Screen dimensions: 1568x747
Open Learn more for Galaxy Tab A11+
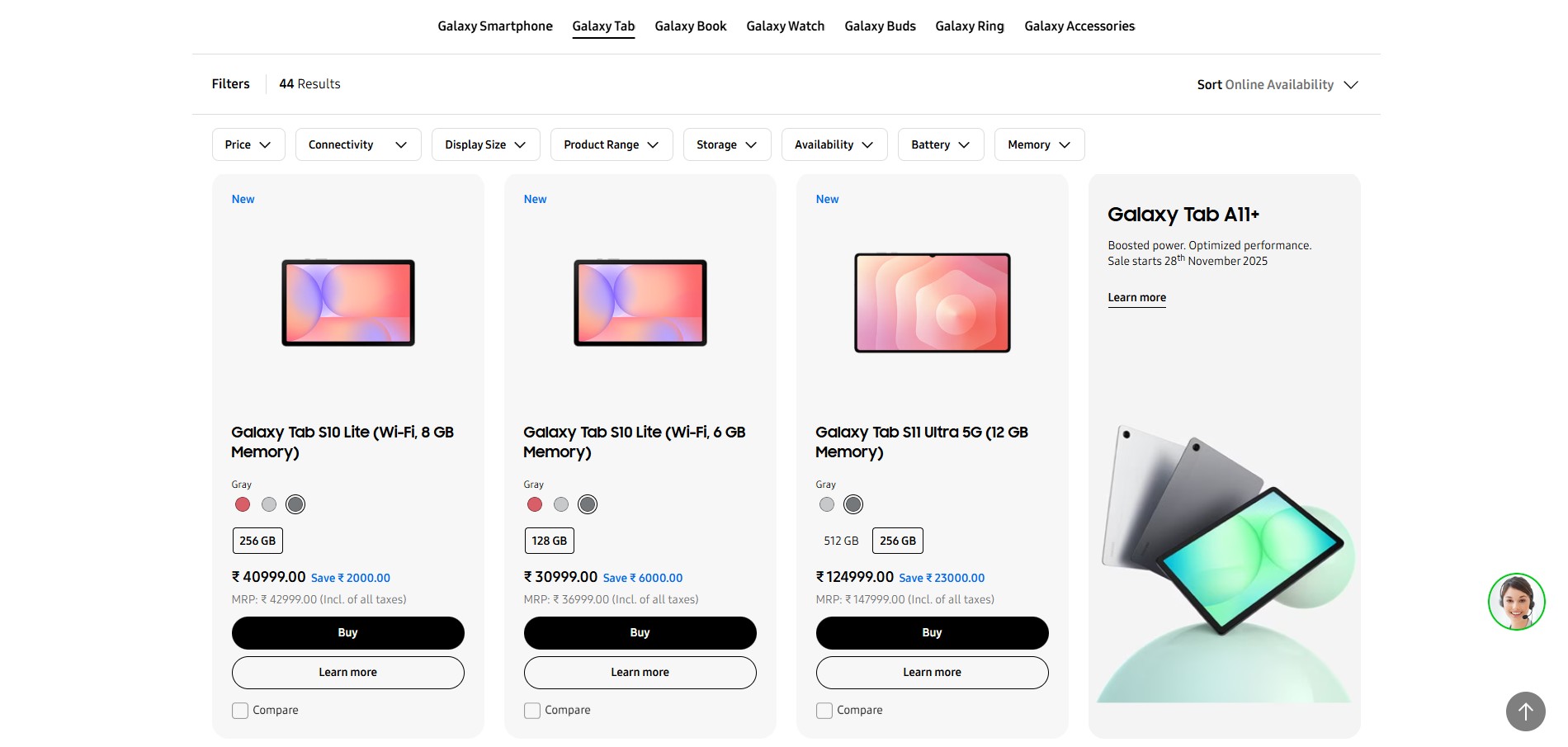tap(1136, 297)
